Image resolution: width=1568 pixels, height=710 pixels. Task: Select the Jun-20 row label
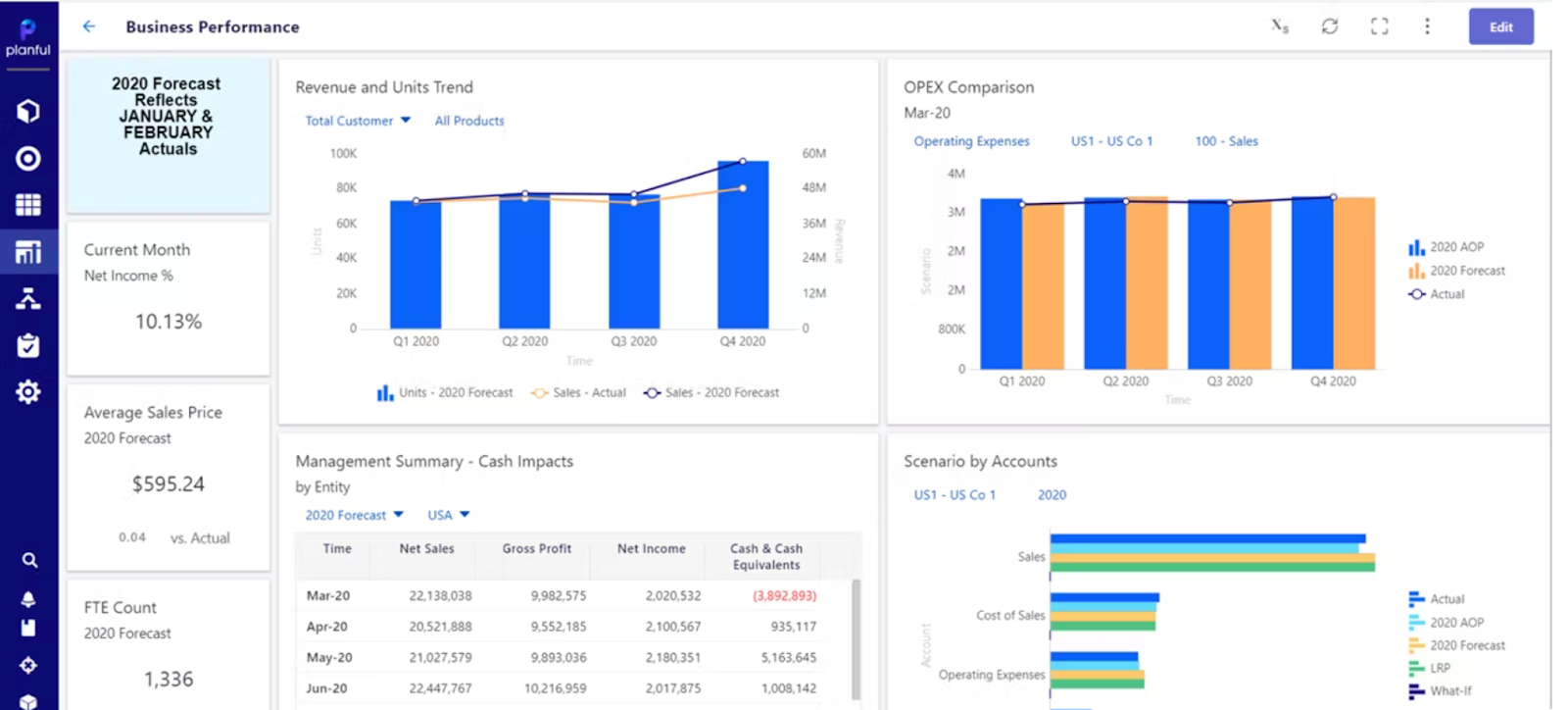pos(326,688)
